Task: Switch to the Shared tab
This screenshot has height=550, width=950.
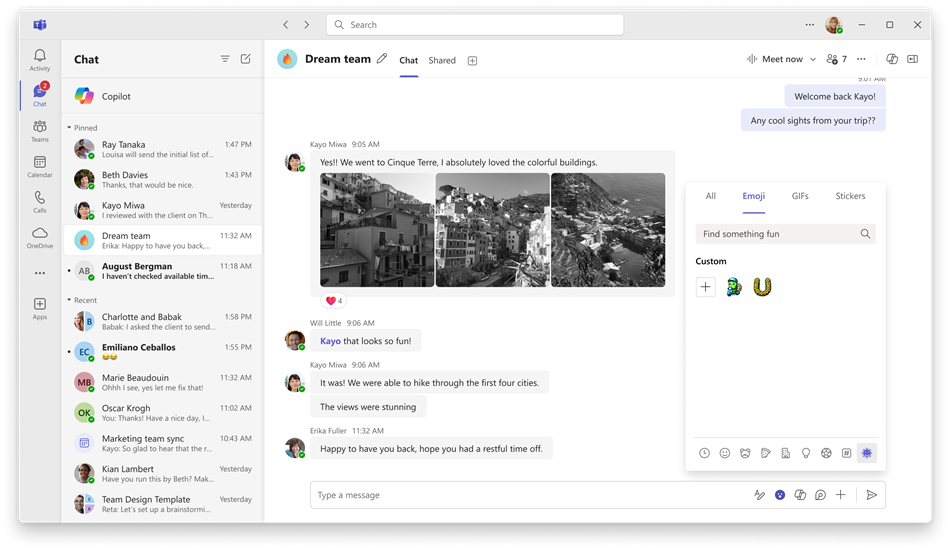Action: [x=442, y=61]
